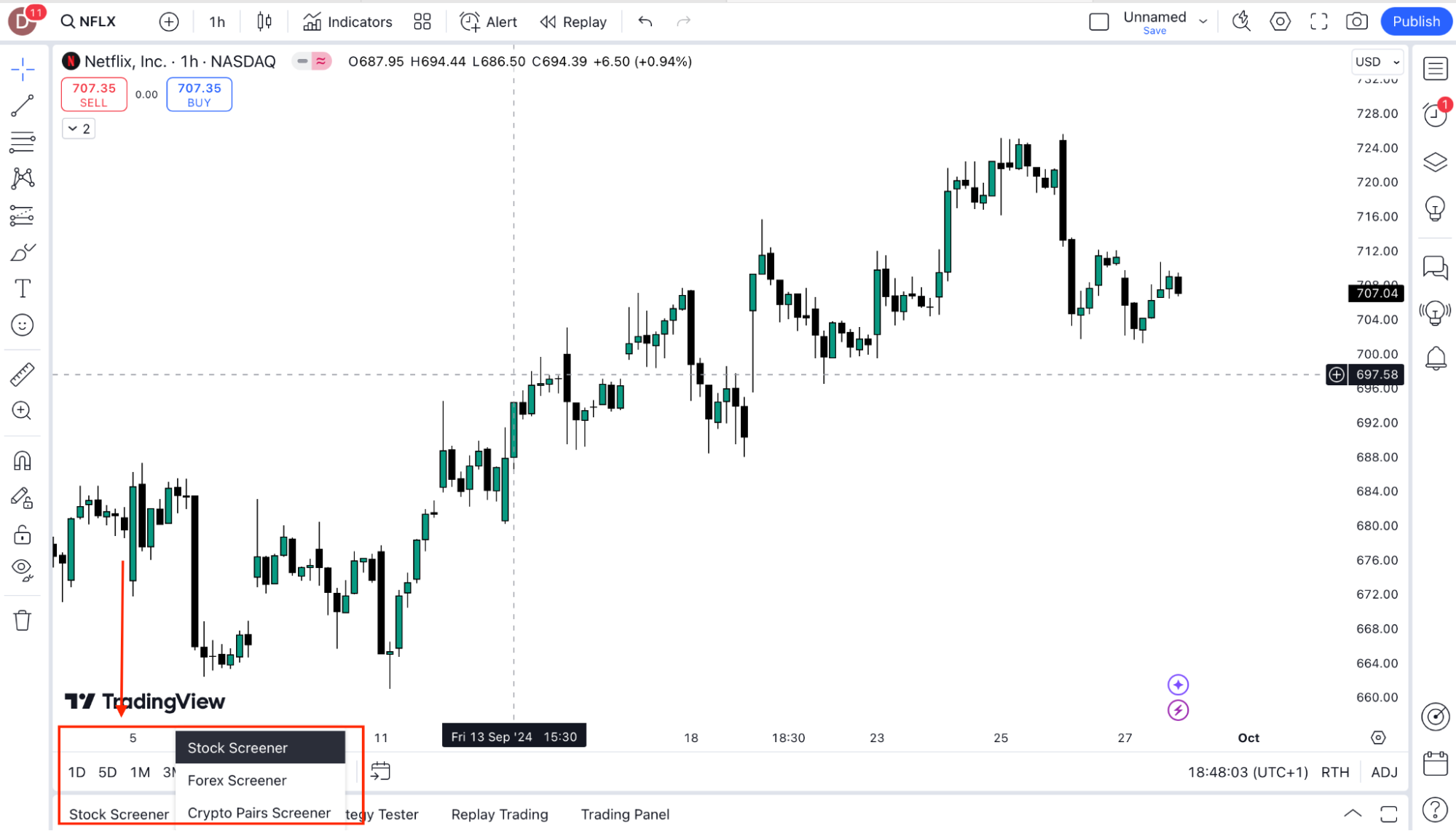Screen dimensions: 1456x831
Task: Open the emoji icons tool
Action: (23, 326)
